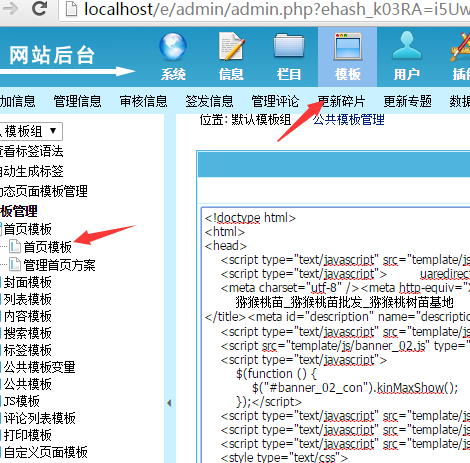Expand 公共模板 tree node

[27, 384]
